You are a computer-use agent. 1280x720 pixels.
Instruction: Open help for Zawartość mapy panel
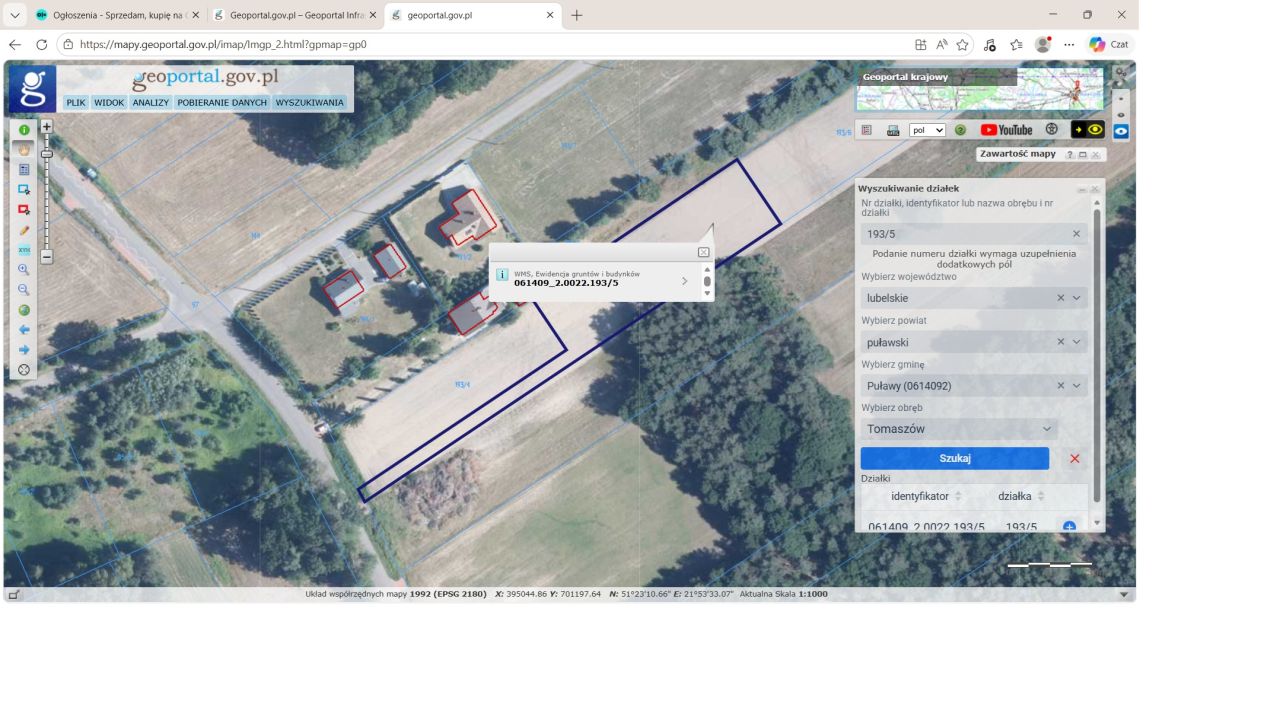[x=1070, y=155]
